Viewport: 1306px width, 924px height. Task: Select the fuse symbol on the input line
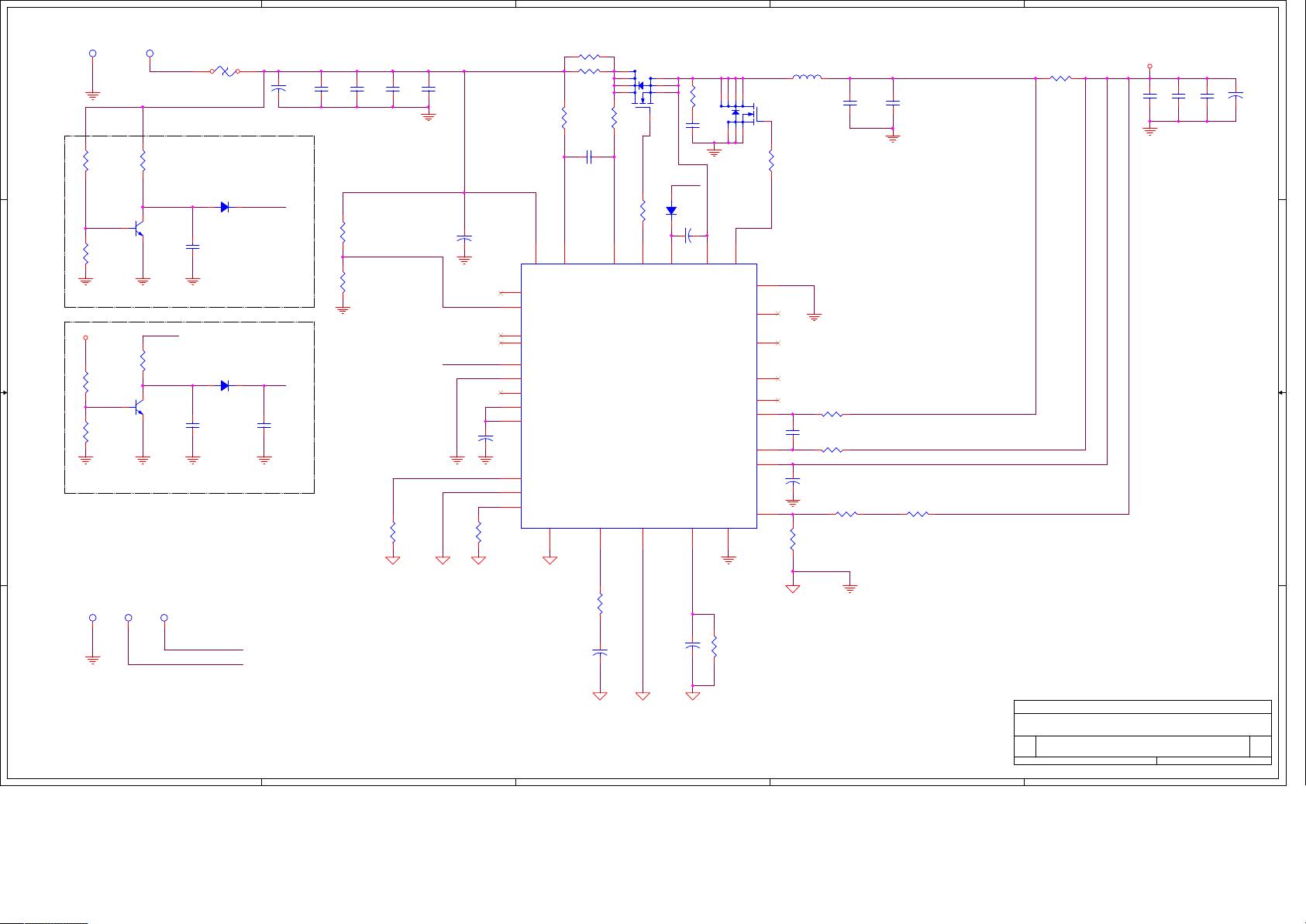(225, 71)
